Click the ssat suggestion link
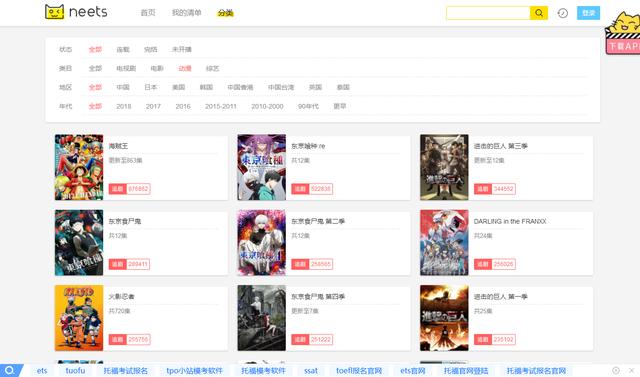Viewport: 640px width, 377px height. [x=311, y=370]
